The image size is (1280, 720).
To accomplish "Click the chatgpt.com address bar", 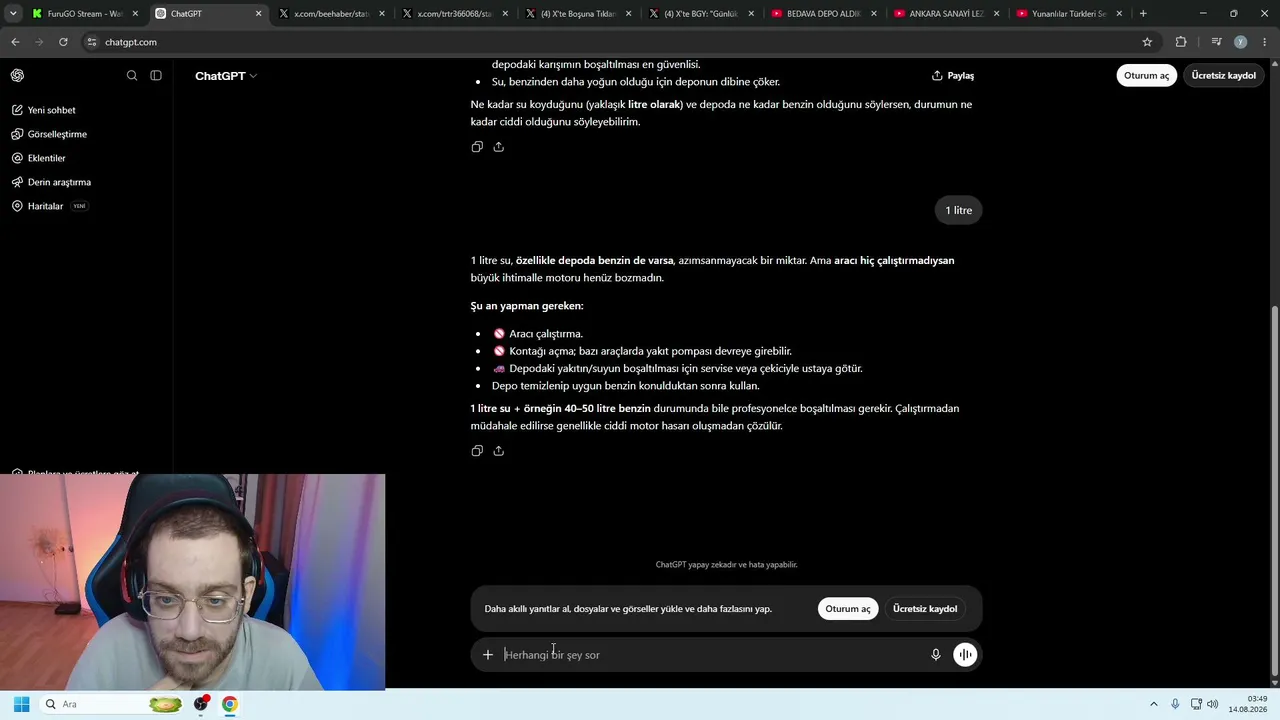I will pyautogui.click(x=610, y=42).
